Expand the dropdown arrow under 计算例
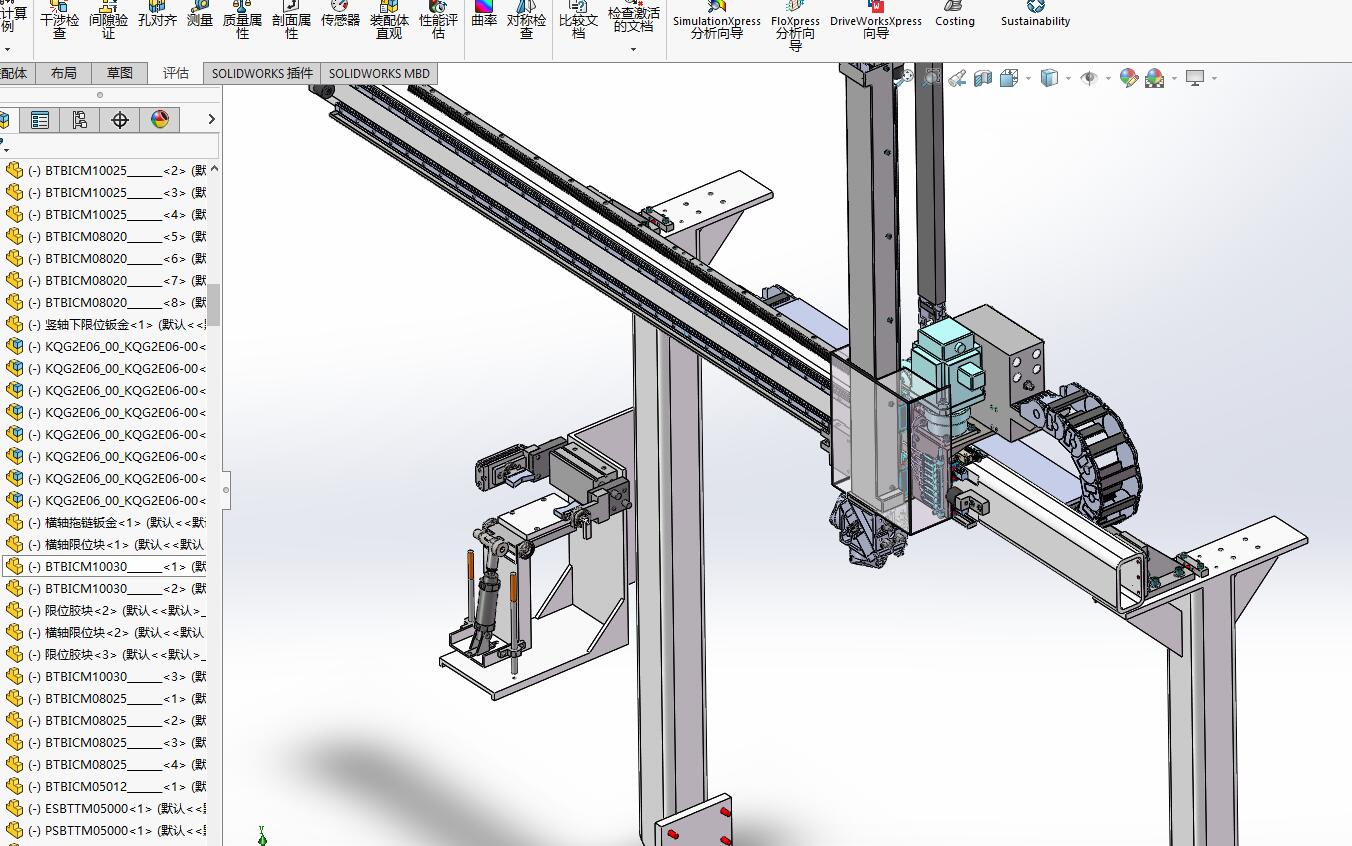The width and height of the screenshot is (1352, 846). tap(7, 49)
